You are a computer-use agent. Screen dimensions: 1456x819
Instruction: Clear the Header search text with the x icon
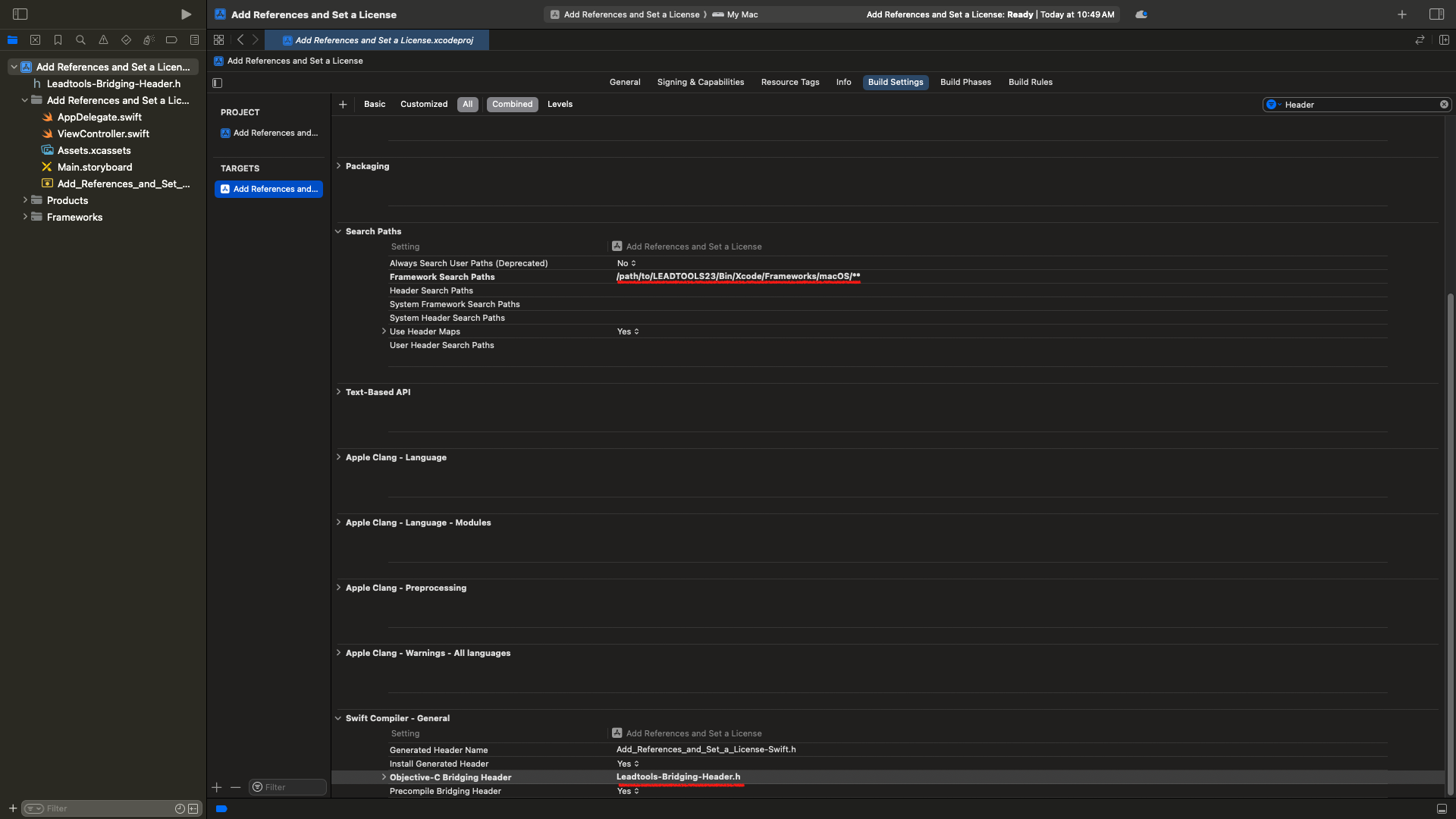pyautogui.click(x=1444, y=105)
